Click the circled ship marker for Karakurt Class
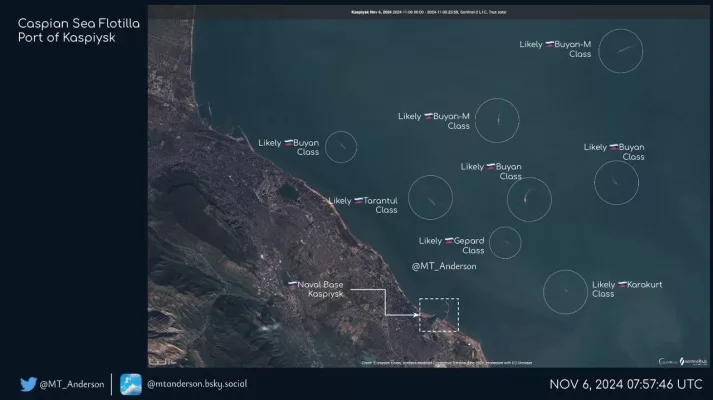This screenshot has width=713, height=400. point(565,291)
